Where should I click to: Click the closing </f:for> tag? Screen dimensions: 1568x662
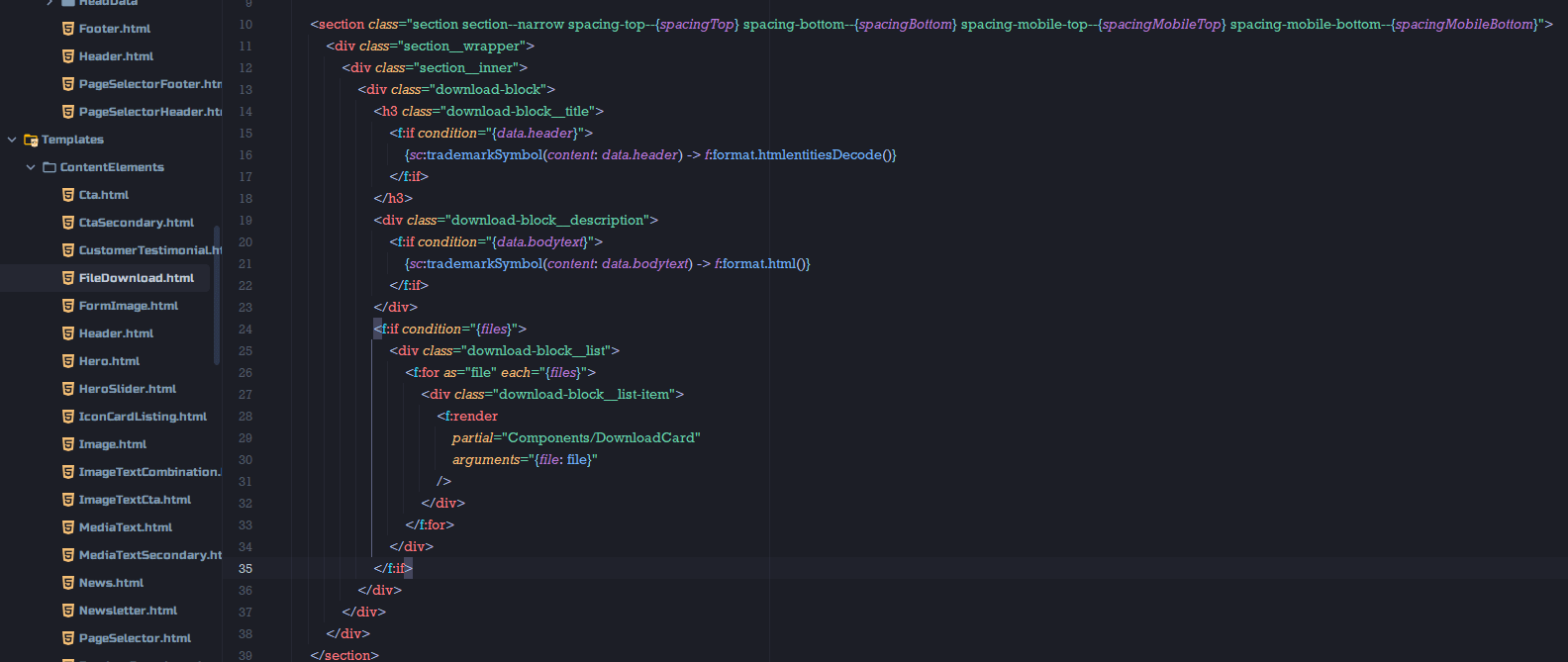coord(430,525)
